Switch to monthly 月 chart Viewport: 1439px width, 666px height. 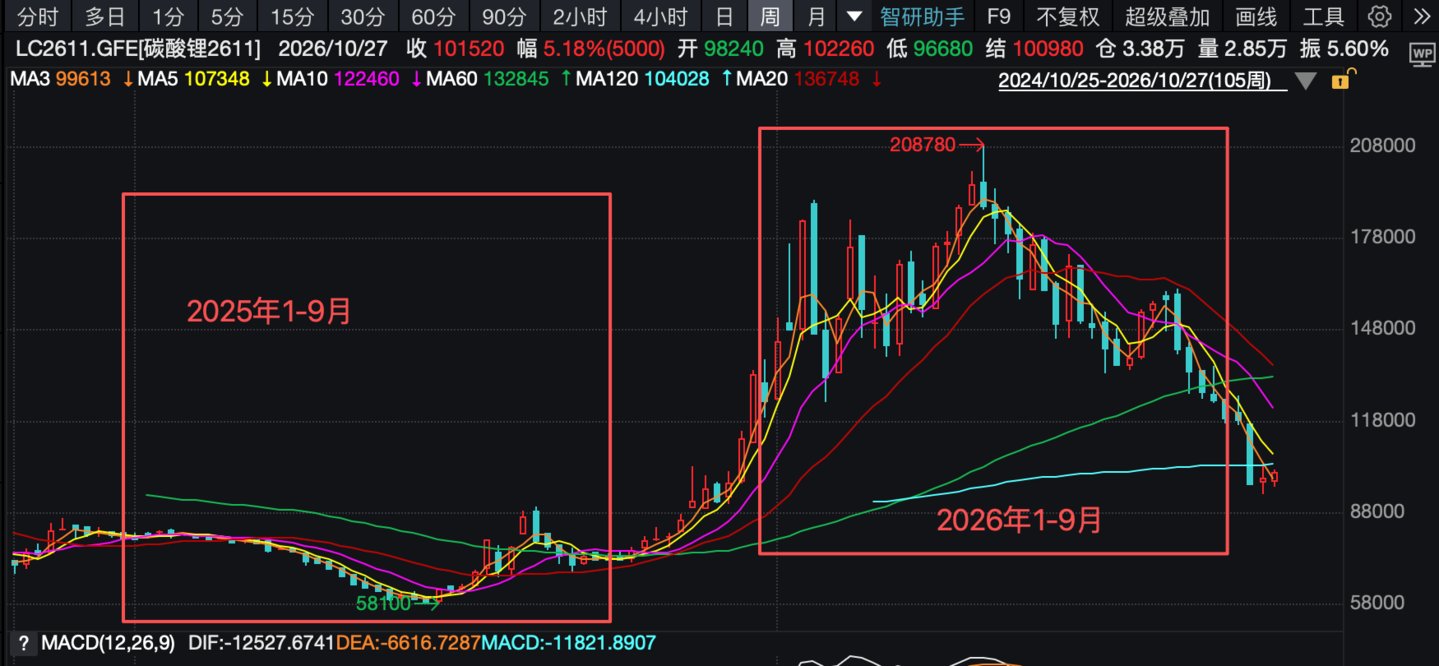pyautogui.click(x=816, y=17)
